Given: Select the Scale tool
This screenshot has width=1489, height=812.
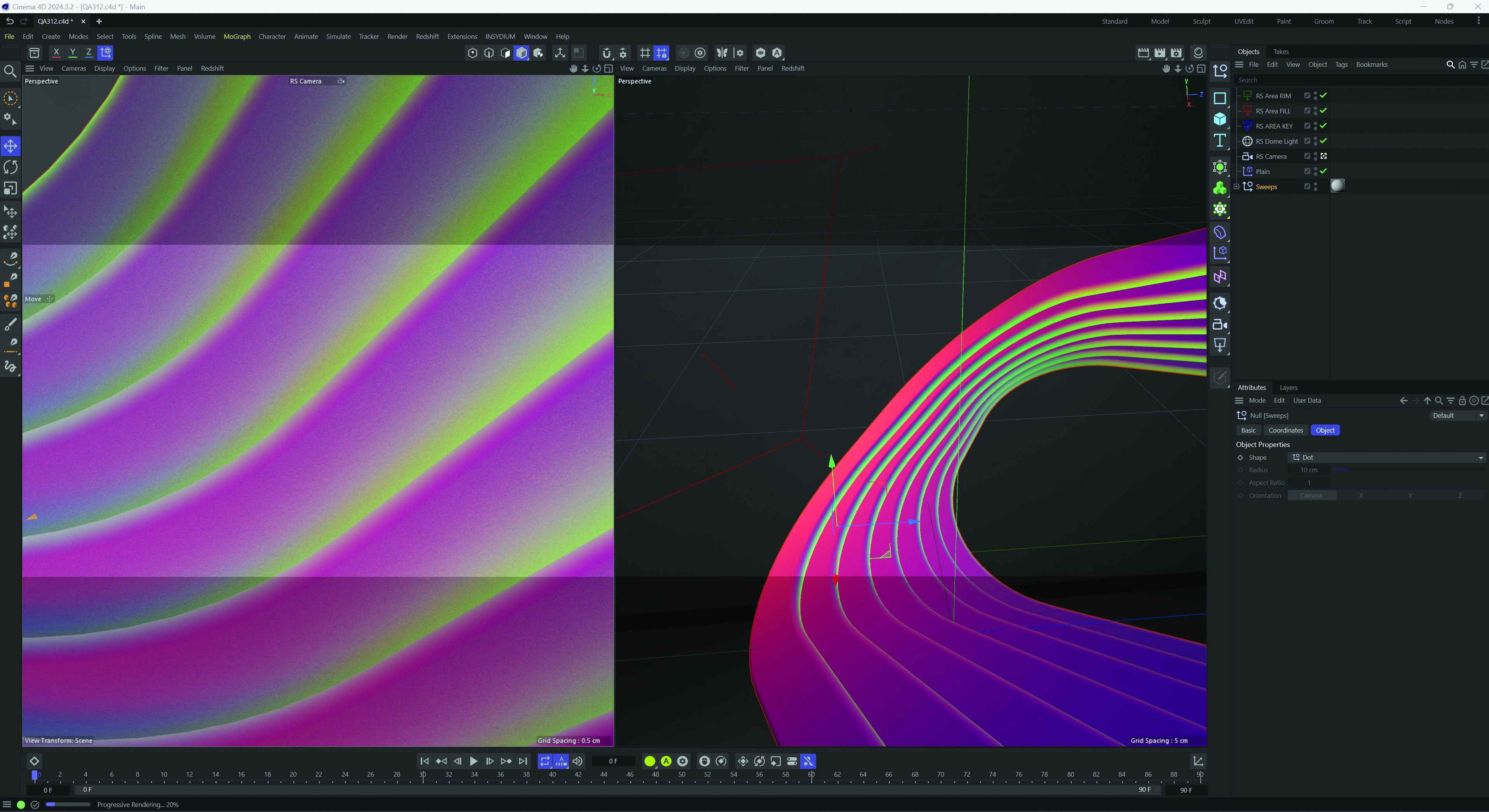Looking at the screenshot, I should point(10,189).
